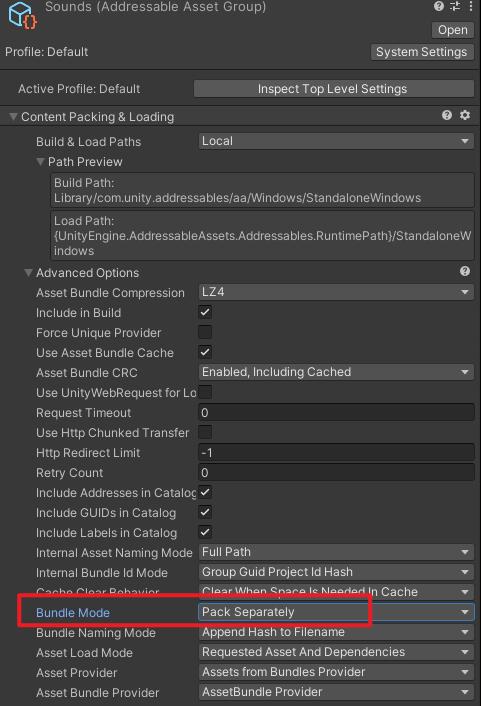This screenshot has width=481, height=706.
Task: Click Content Packing & Loading help icon
Action: point(447,115)
